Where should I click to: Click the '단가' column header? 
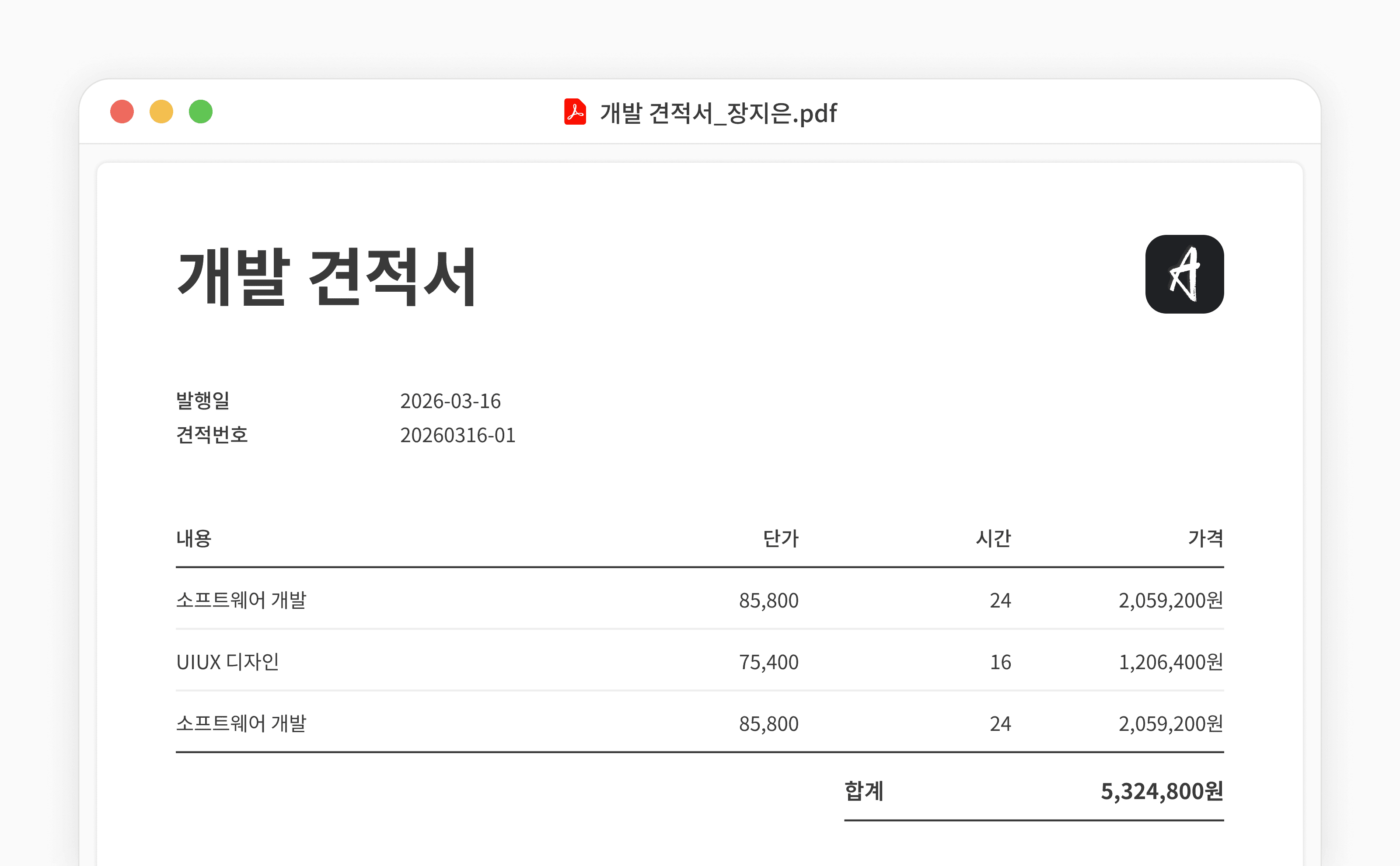780,538
